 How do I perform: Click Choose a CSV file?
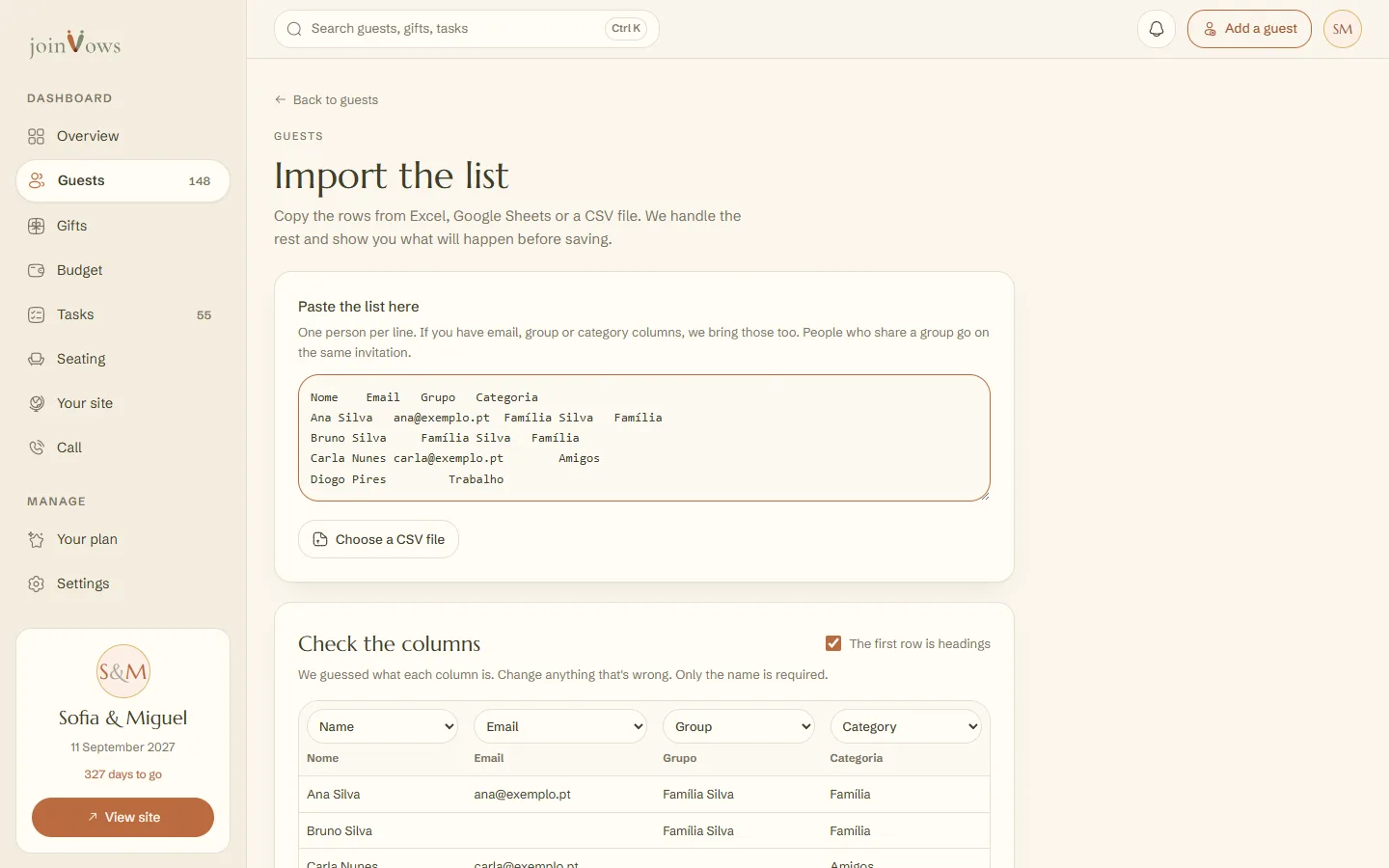(x=378, y=539)
